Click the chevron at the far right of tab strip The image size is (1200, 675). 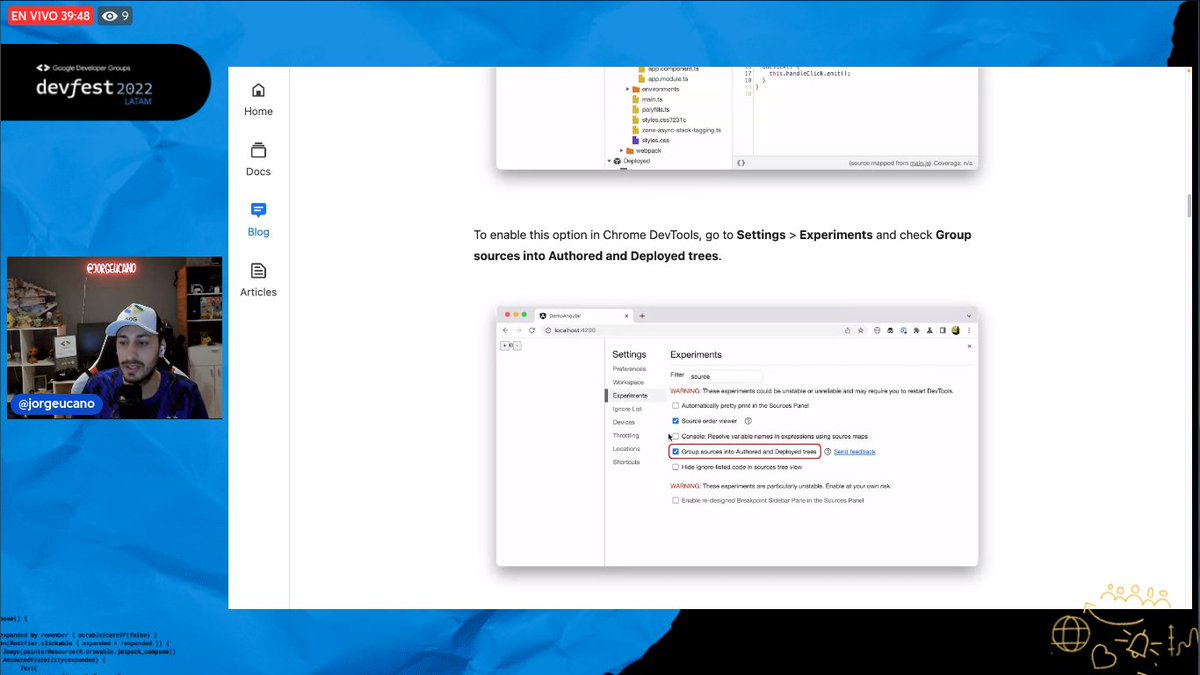coord(968,316)
